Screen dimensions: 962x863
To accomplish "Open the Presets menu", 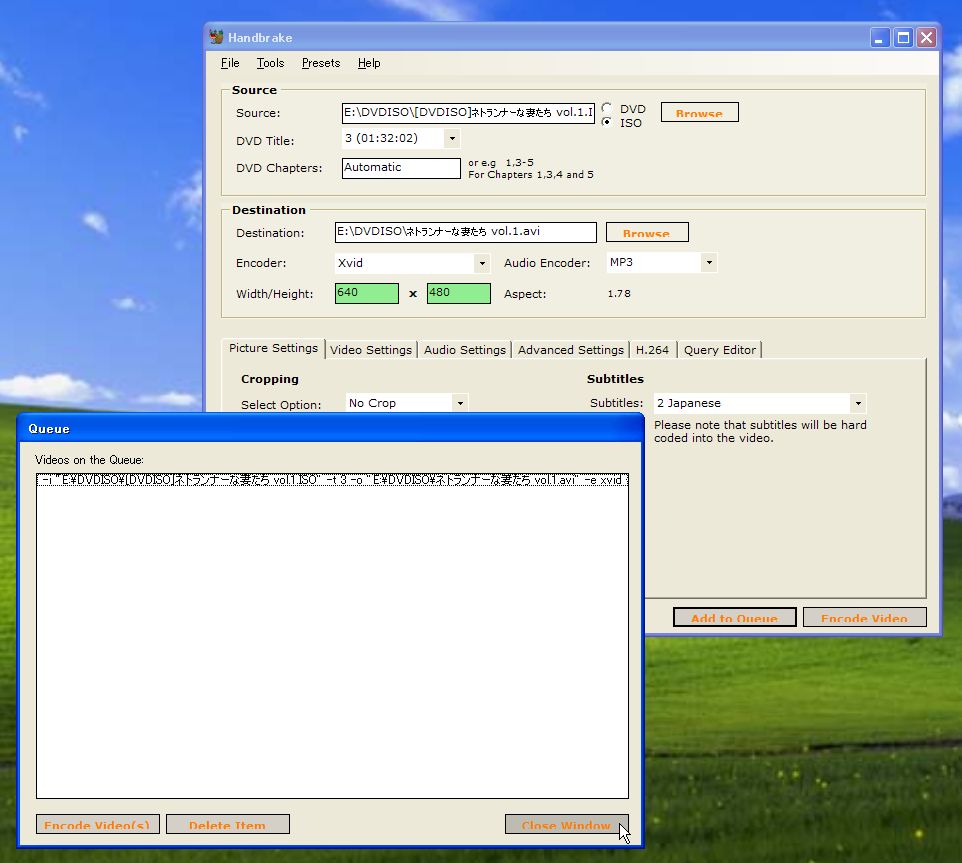I will tap(321, 63).
